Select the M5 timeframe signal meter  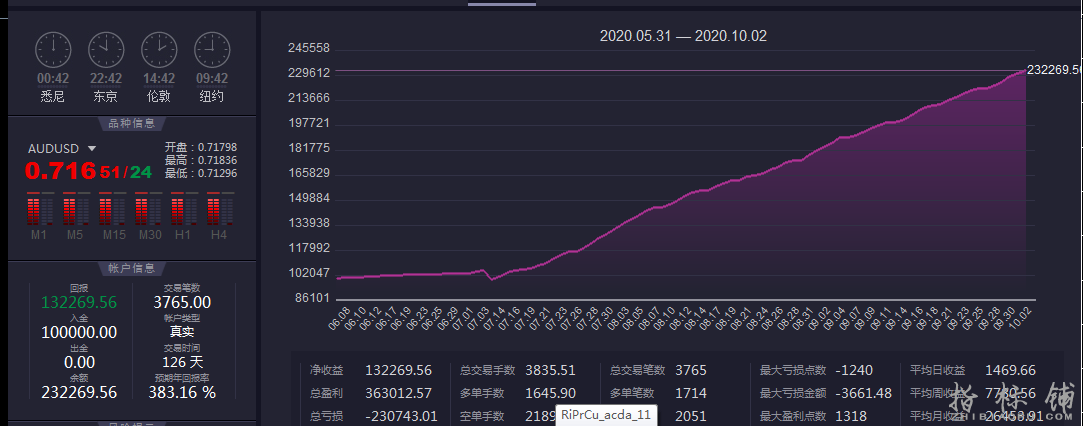(75, 209)
